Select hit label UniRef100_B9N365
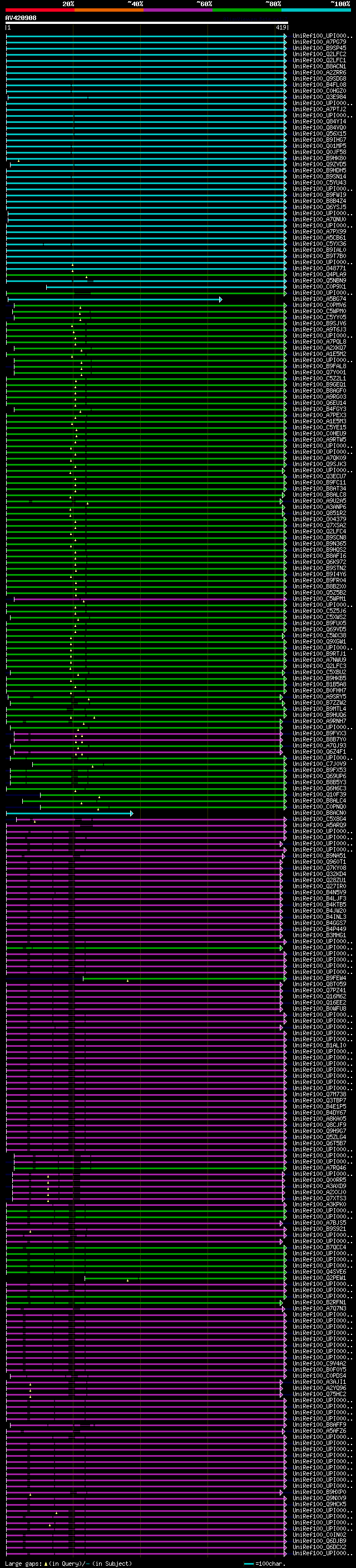 click(x=319, y=543)
